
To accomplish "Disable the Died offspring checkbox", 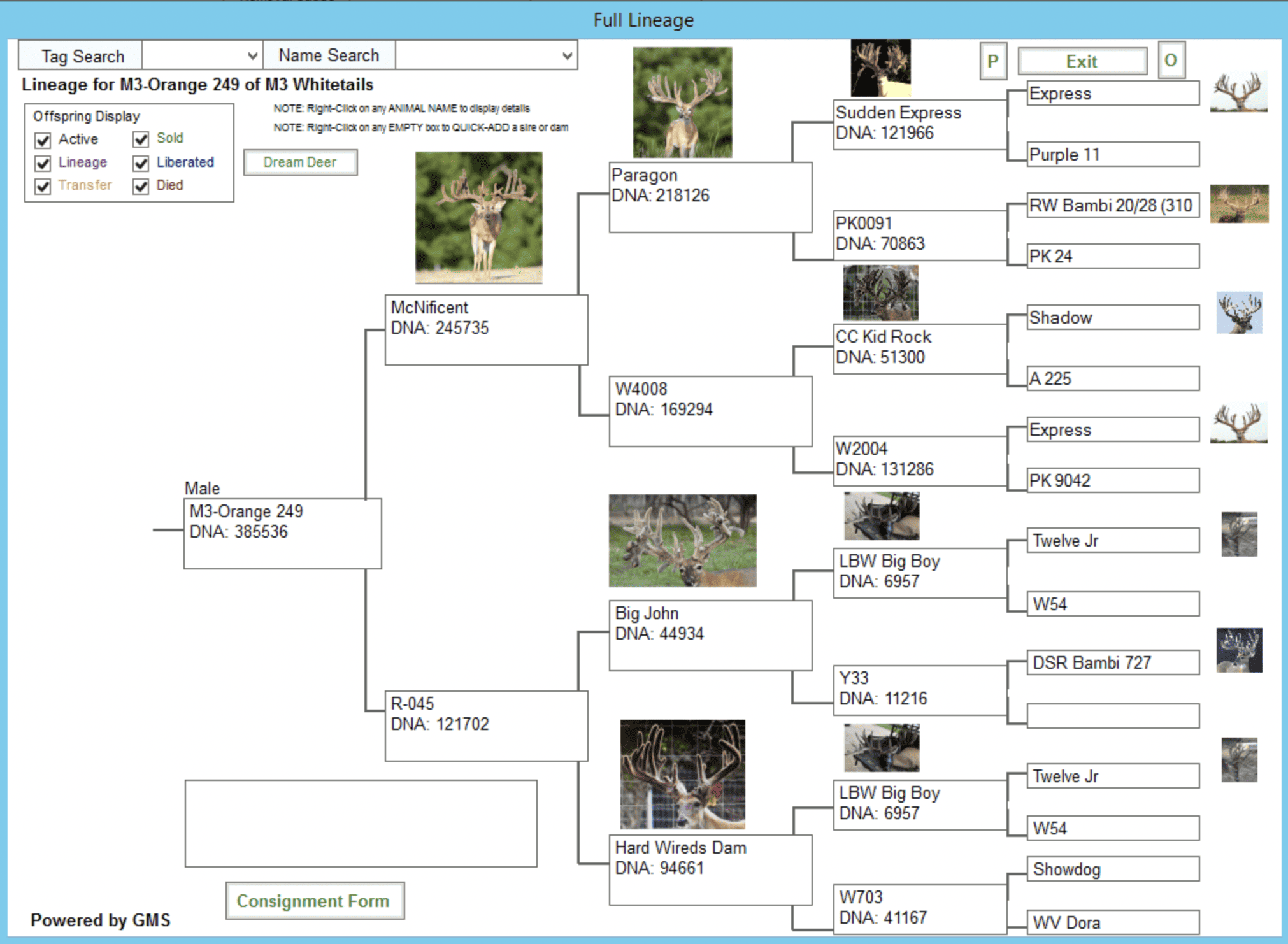I will [141, 186].
